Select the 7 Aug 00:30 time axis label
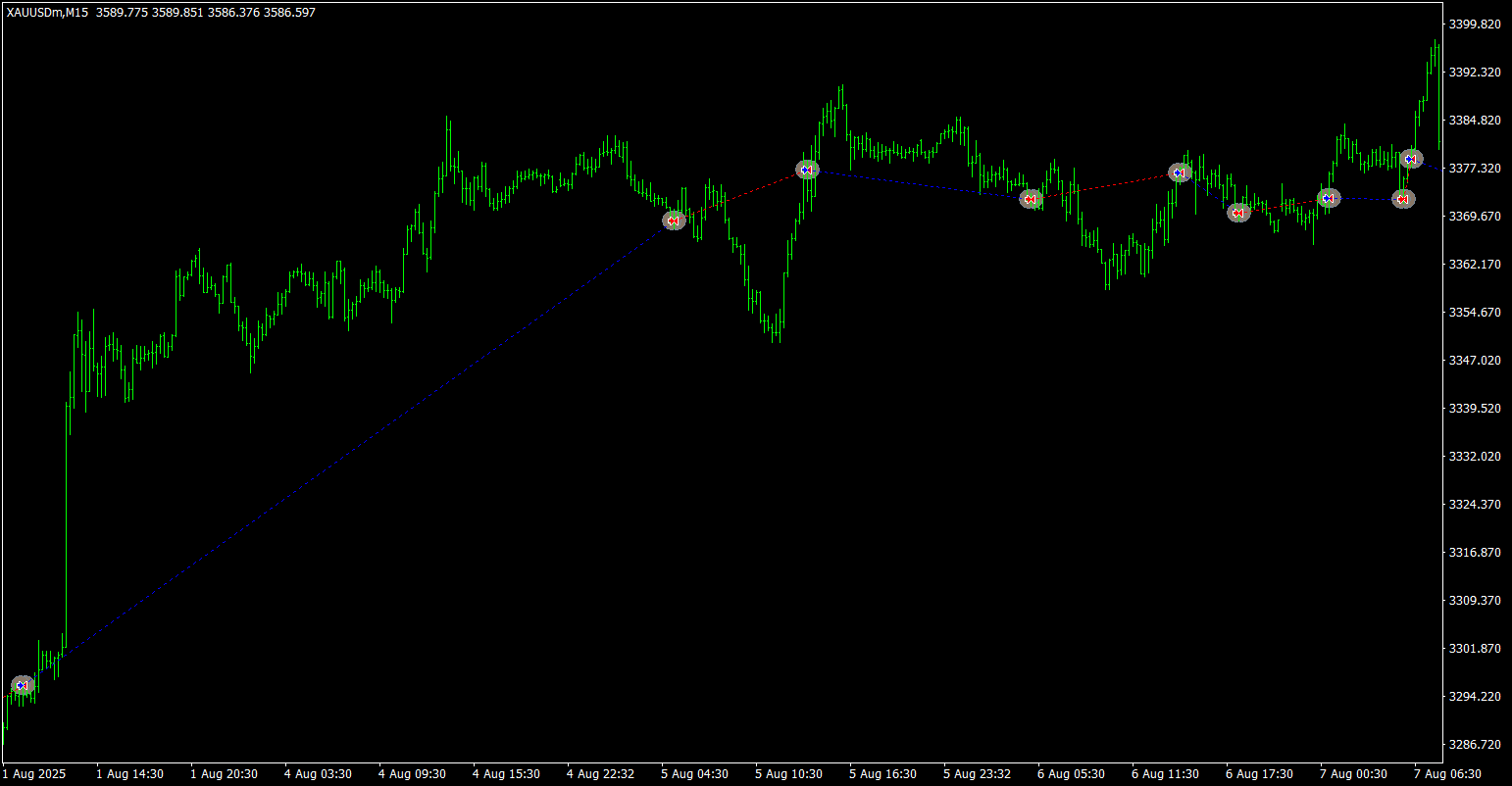The image size is (1512, 786). (x=1353, y=773)
